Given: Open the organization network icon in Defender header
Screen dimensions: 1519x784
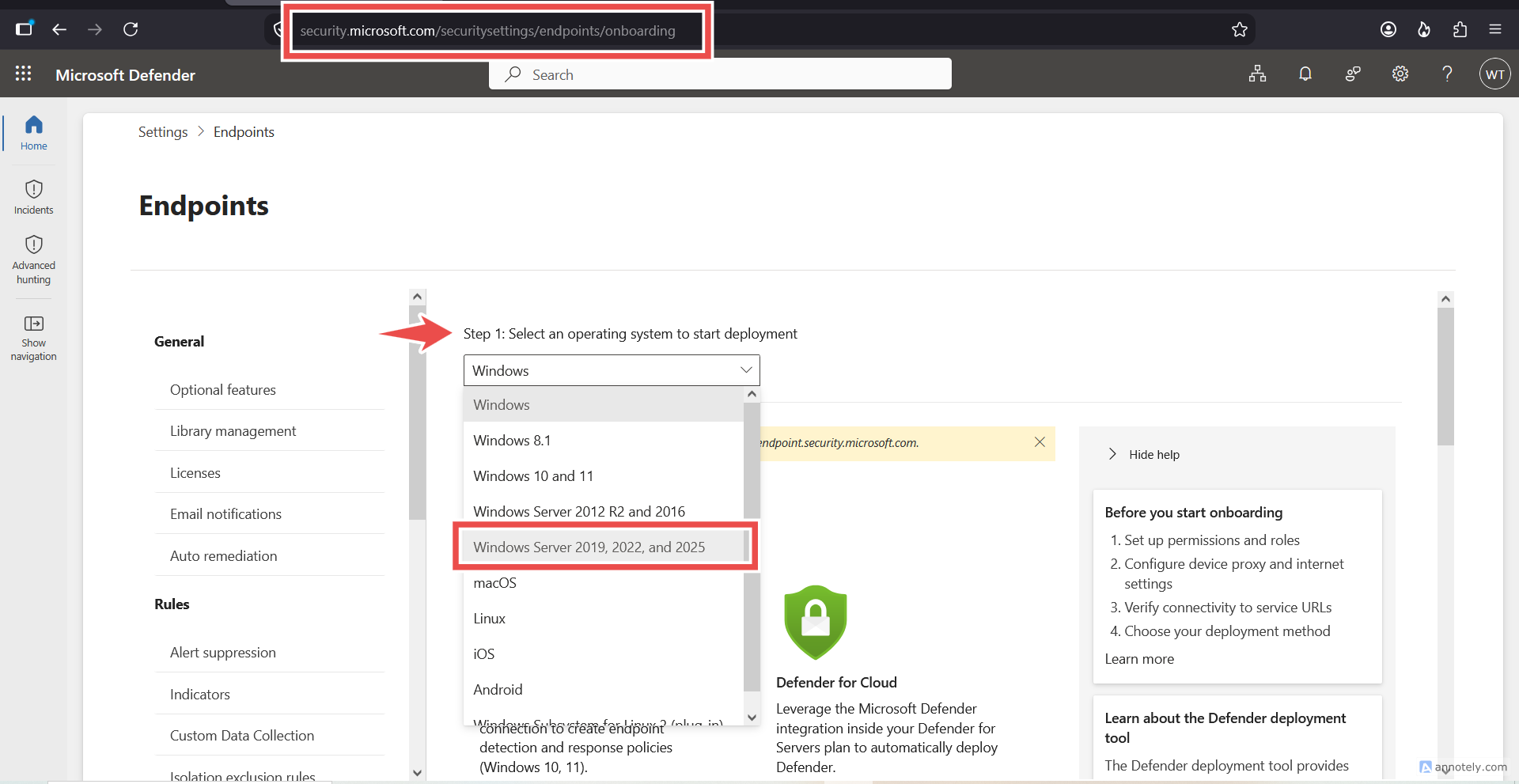Looking at the screenshot, I should [x=1257, y=74].
